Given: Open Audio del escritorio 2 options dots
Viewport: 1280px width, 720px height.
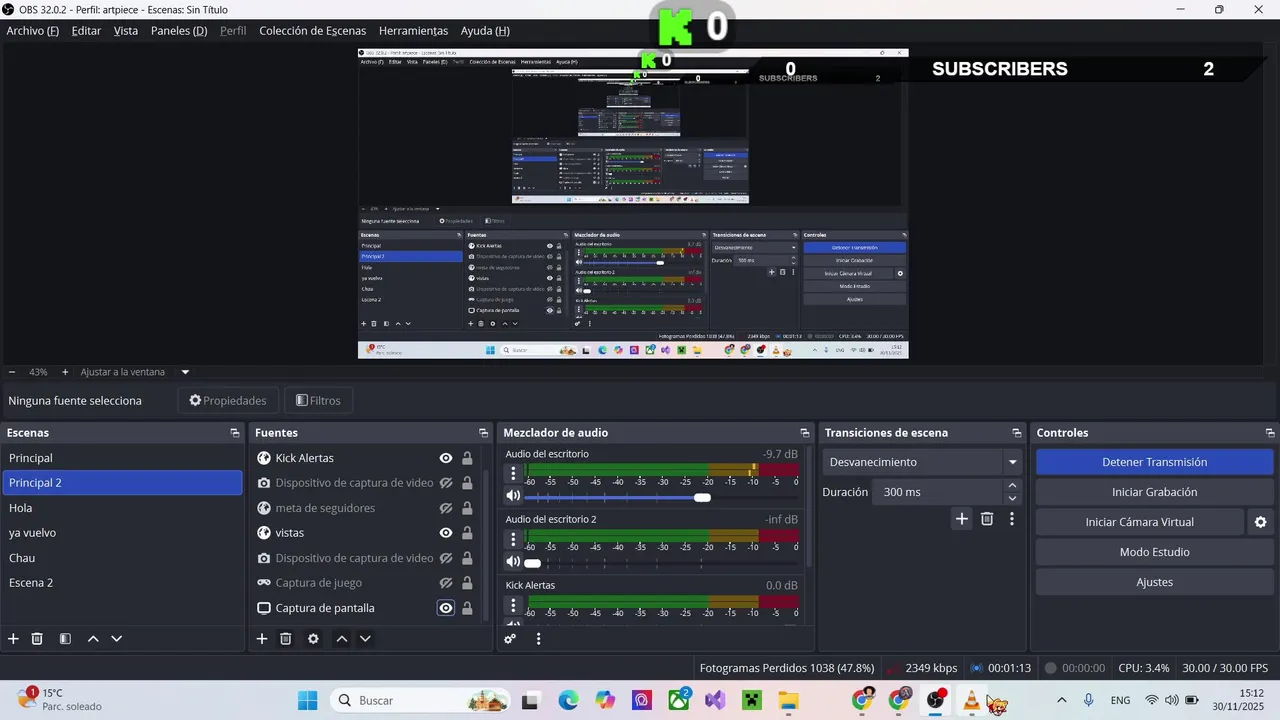Looking at the screenshot, I should tap(513, 540).
